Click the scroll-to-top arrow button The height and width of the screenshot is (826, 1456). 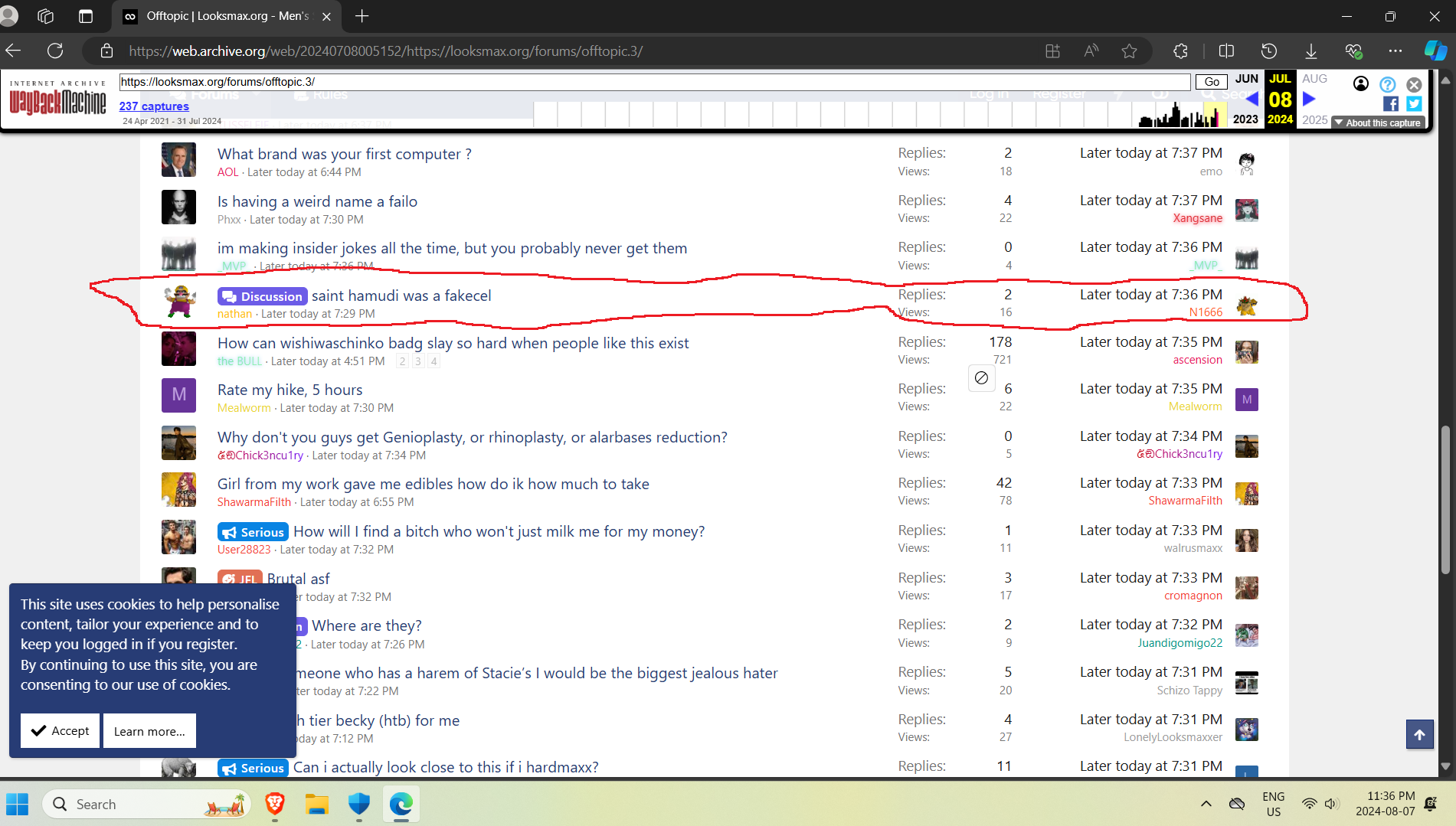click(x=1419, y=735)
